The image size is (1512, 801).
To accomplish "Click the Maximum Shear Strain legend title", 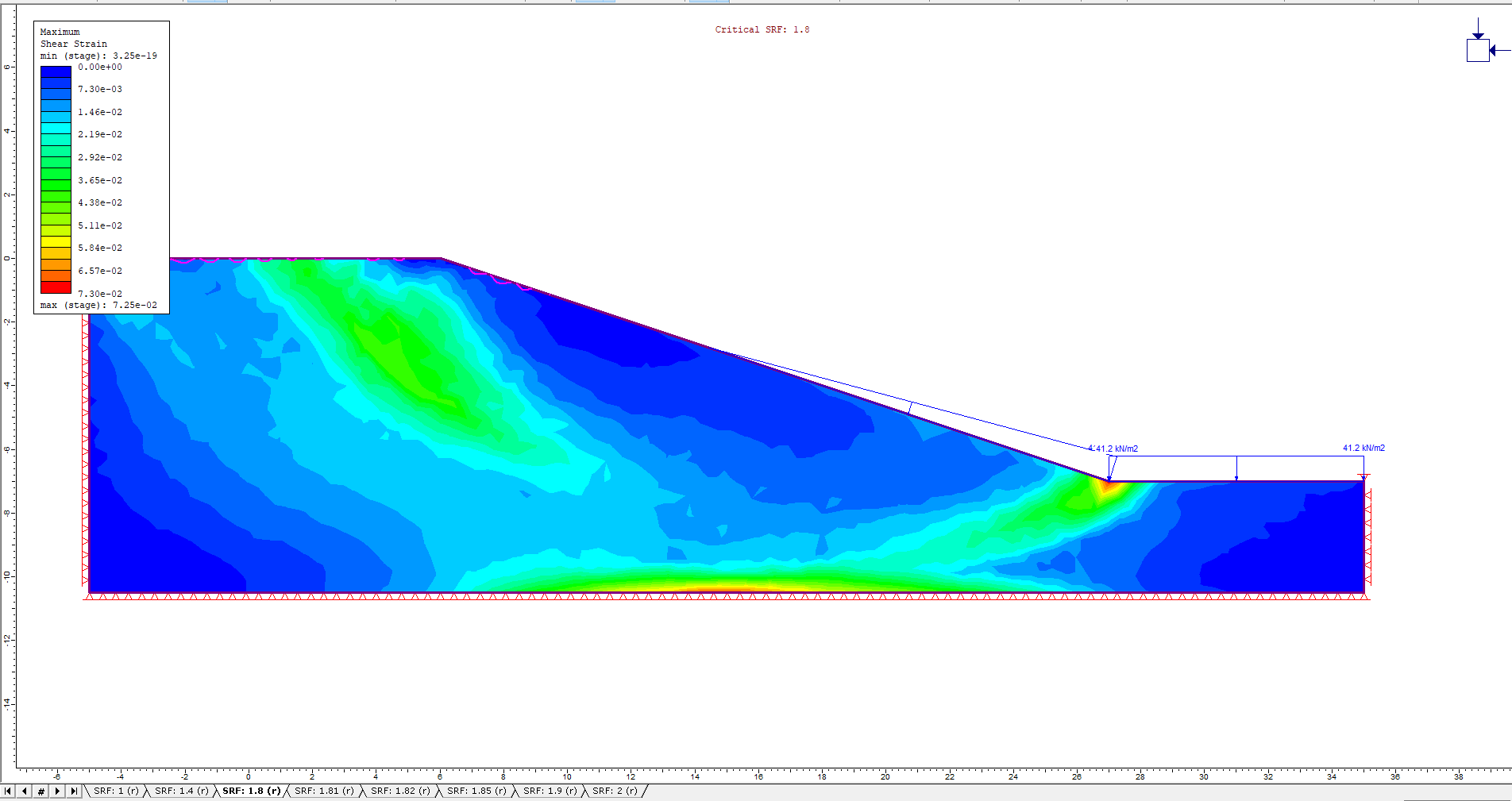I will pos(73,38).
